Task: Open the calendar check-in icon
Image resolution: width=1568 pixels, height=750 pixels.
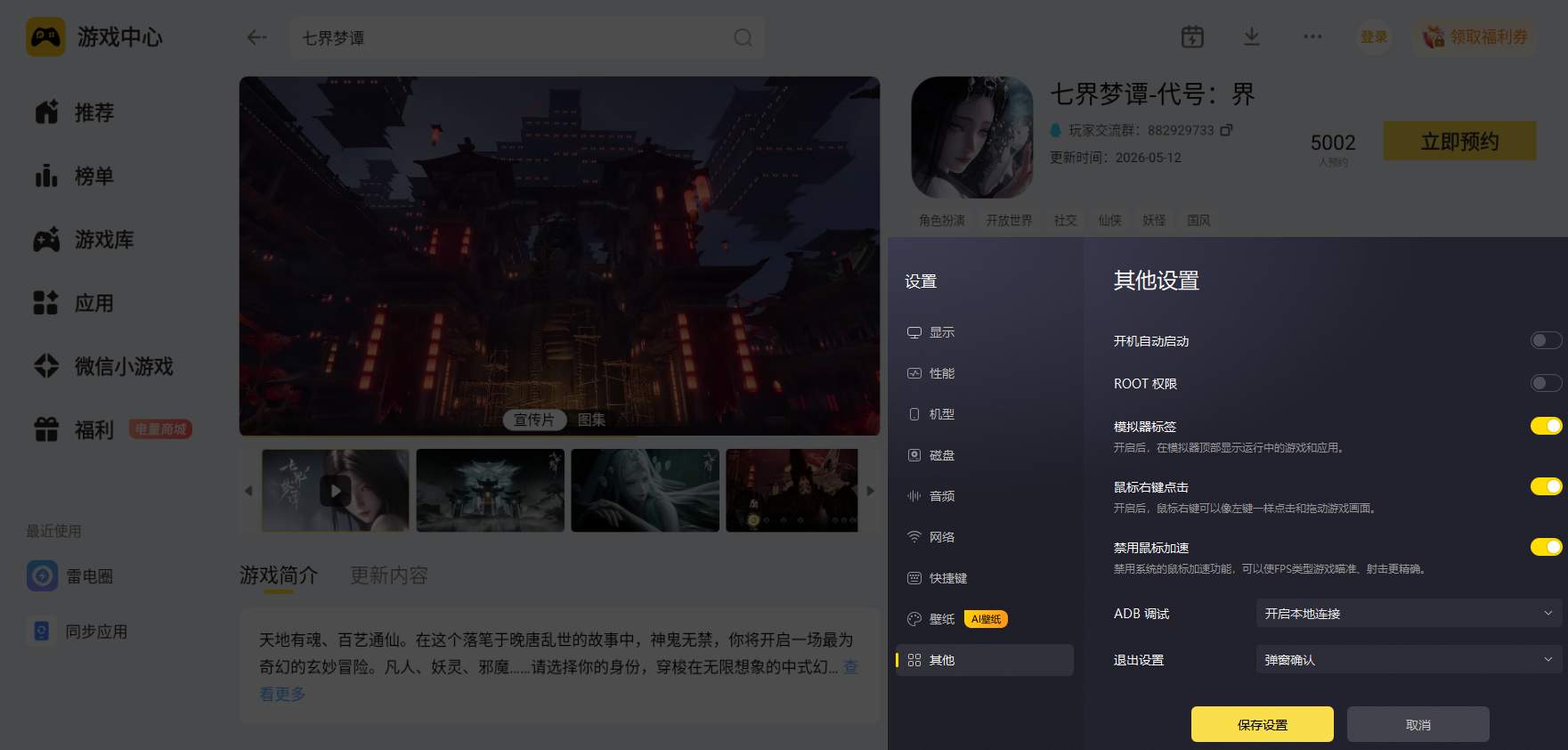Action: tap(1192, 37)
